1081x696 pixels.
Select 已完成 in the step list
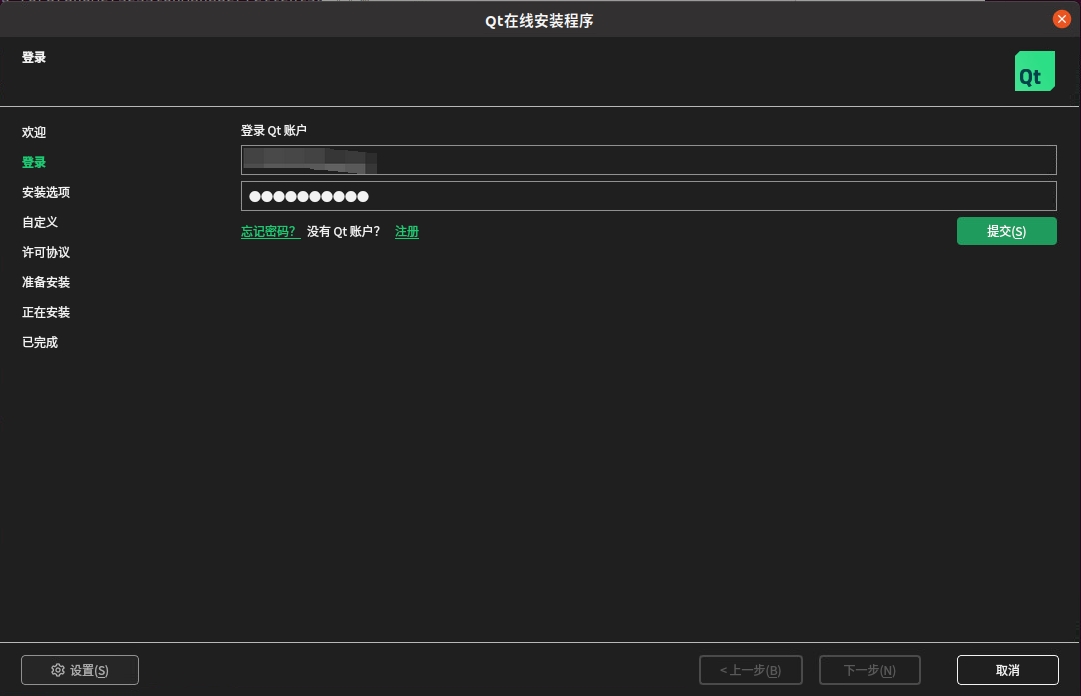tap(40, 342)
